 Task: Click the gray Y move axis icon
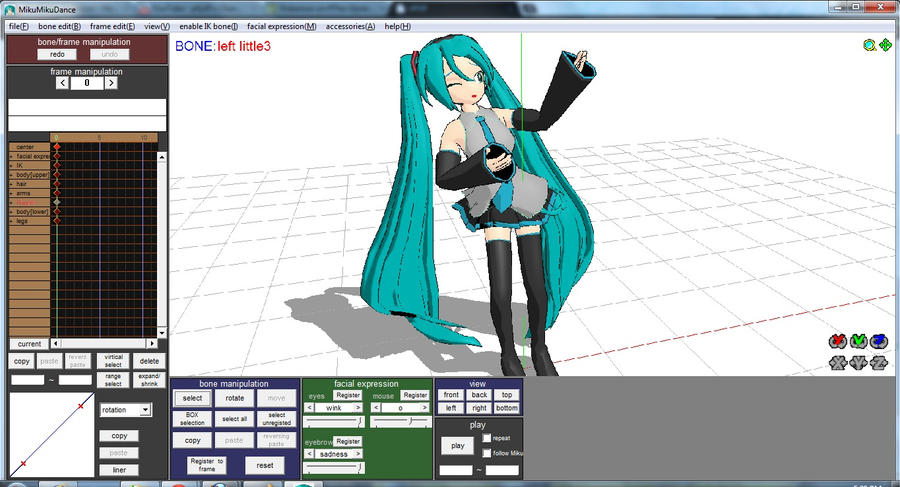click(x=859, y=363)
